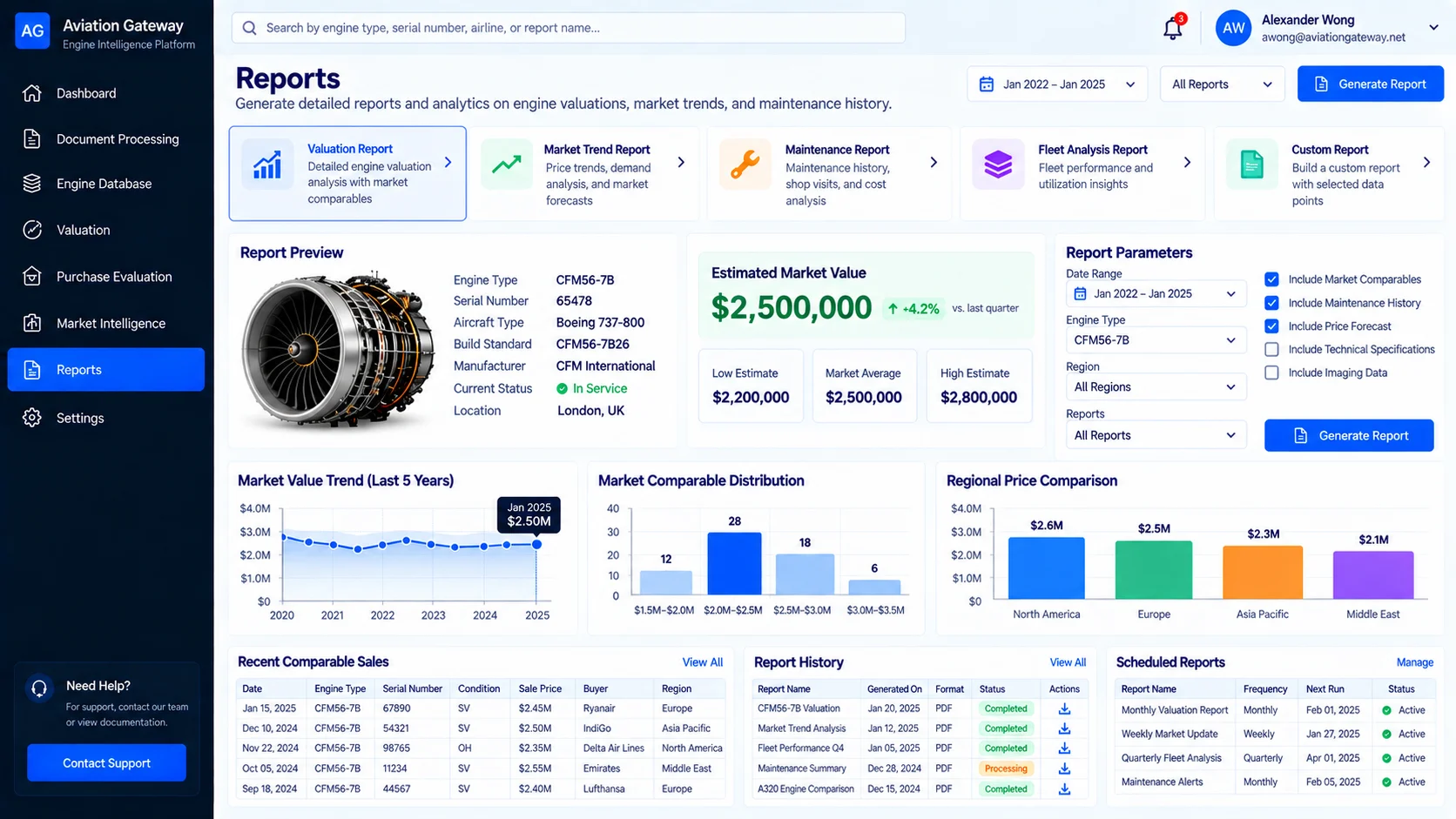The width and height of the screenshot is (1456, 819).
Task: Click the Custom Report chevron arrow
Action: [x=1426, y=162]
